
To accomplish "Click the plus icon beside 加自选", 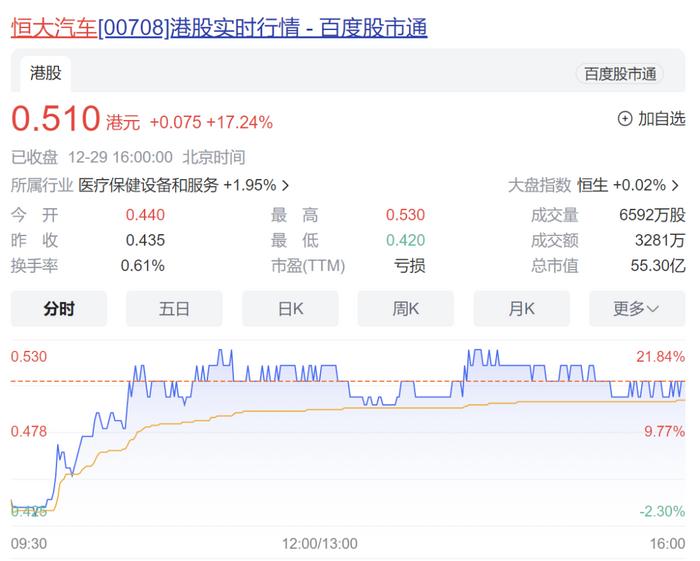I will pyautogui.click(x=625, y=119).
